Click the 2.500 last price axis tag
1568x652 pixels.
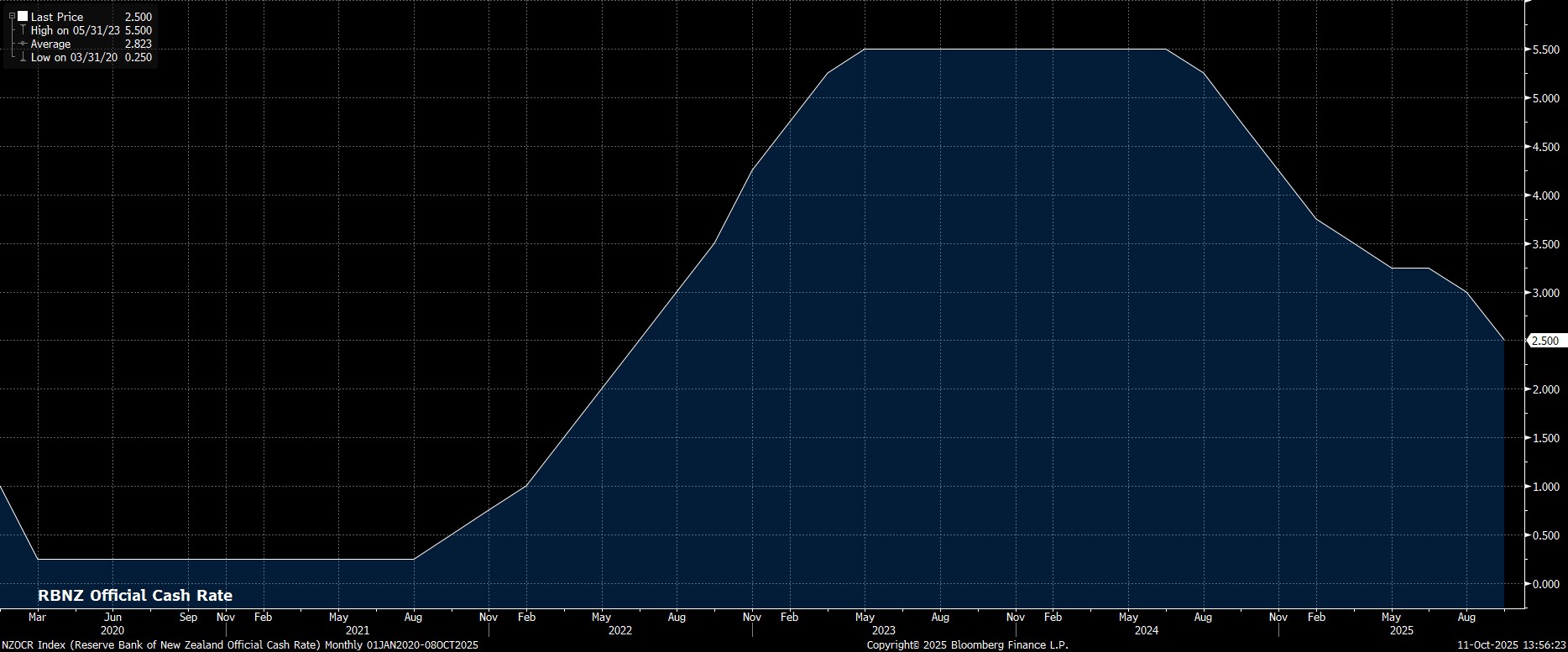(x=1544, y=341)
